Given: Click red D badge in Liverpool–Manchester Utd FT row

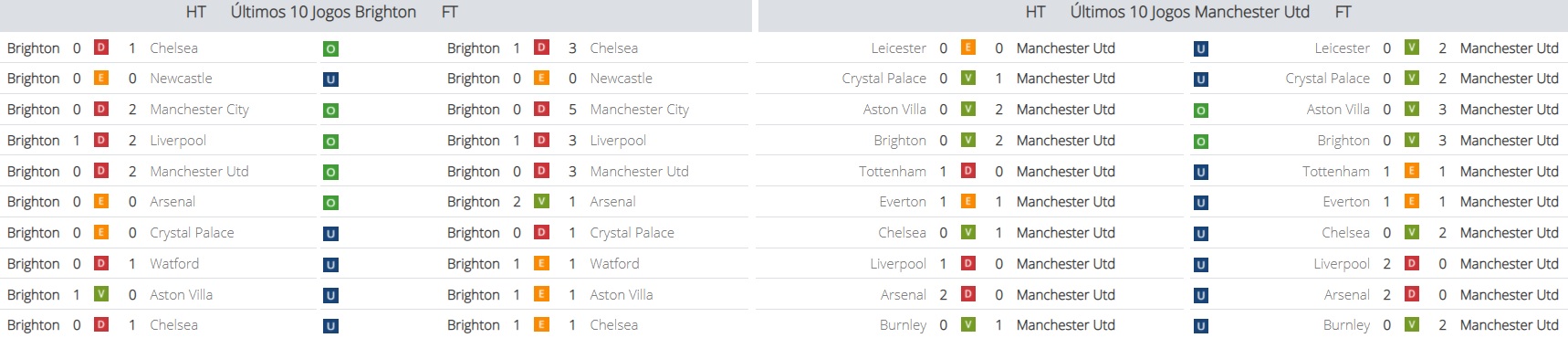Looking at the screenshot, I should (1412, 263).
